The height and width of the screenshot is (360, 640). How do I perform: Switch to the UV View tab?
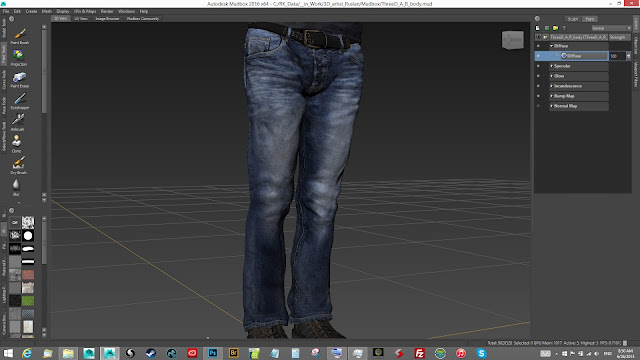pyautogui.click(x=81, y=19)
